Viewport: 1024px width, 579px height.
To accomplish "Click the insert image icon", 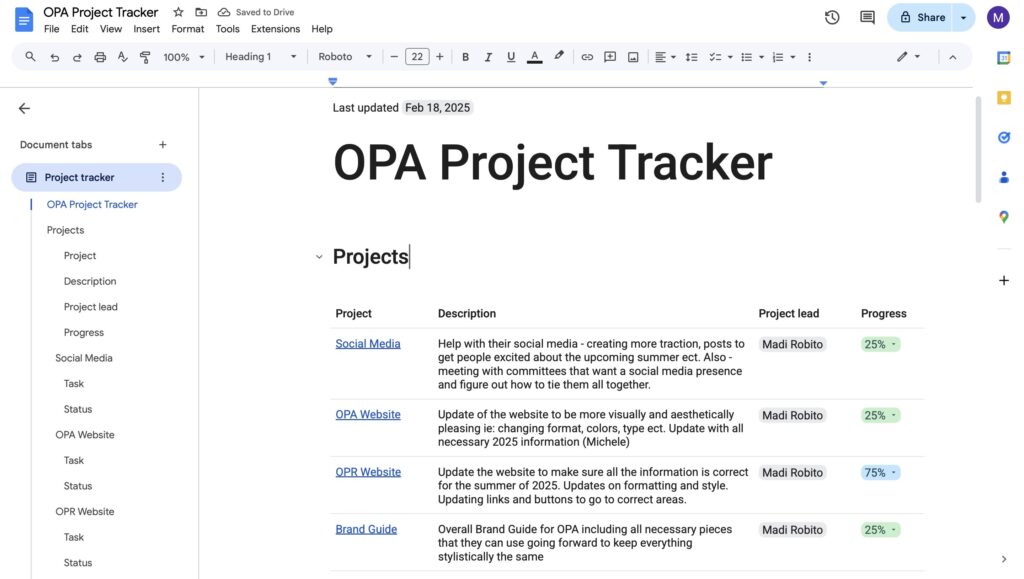I will (x=633, y=57).
